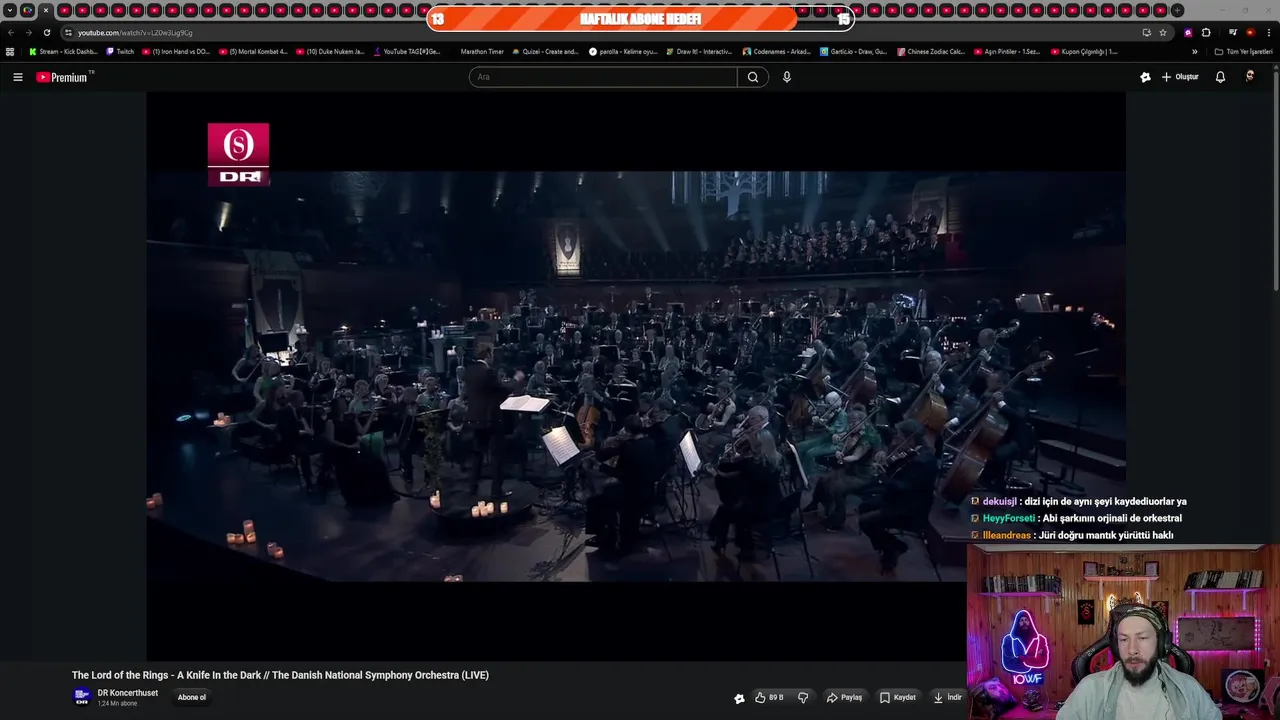Screen dimensions: 1280x720
Task: Open the browser extensions puzzle icon
Action: coord(1206,32)
